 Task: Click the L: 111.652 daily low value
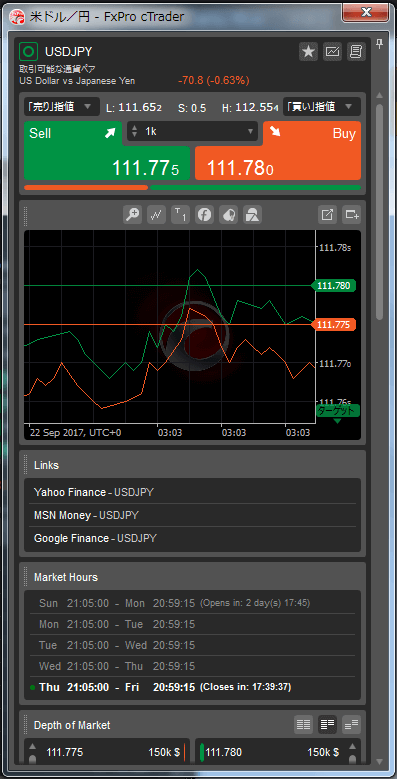[x=134, y=107]
